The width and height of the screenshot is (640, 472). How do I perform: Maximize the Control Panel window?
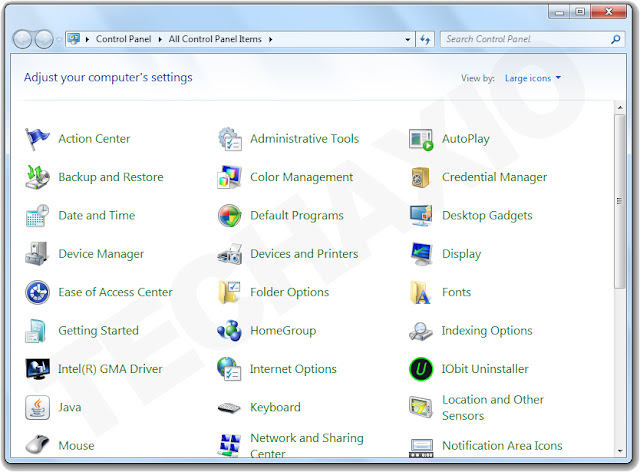[x=580, y=12]
